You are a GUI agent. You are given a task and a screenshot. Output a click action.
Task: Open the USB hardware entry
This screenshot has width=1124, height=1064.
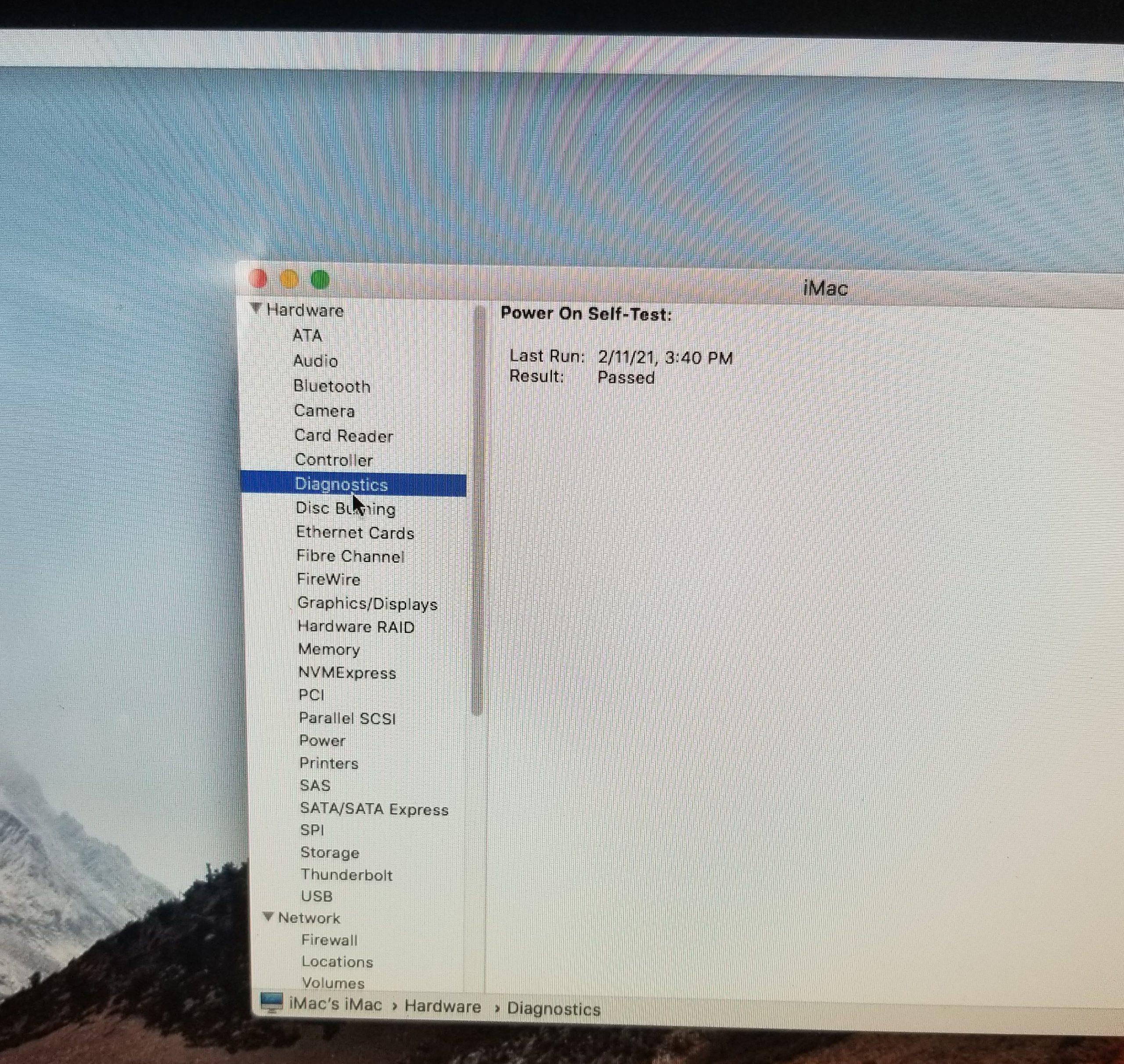[317, 896]
